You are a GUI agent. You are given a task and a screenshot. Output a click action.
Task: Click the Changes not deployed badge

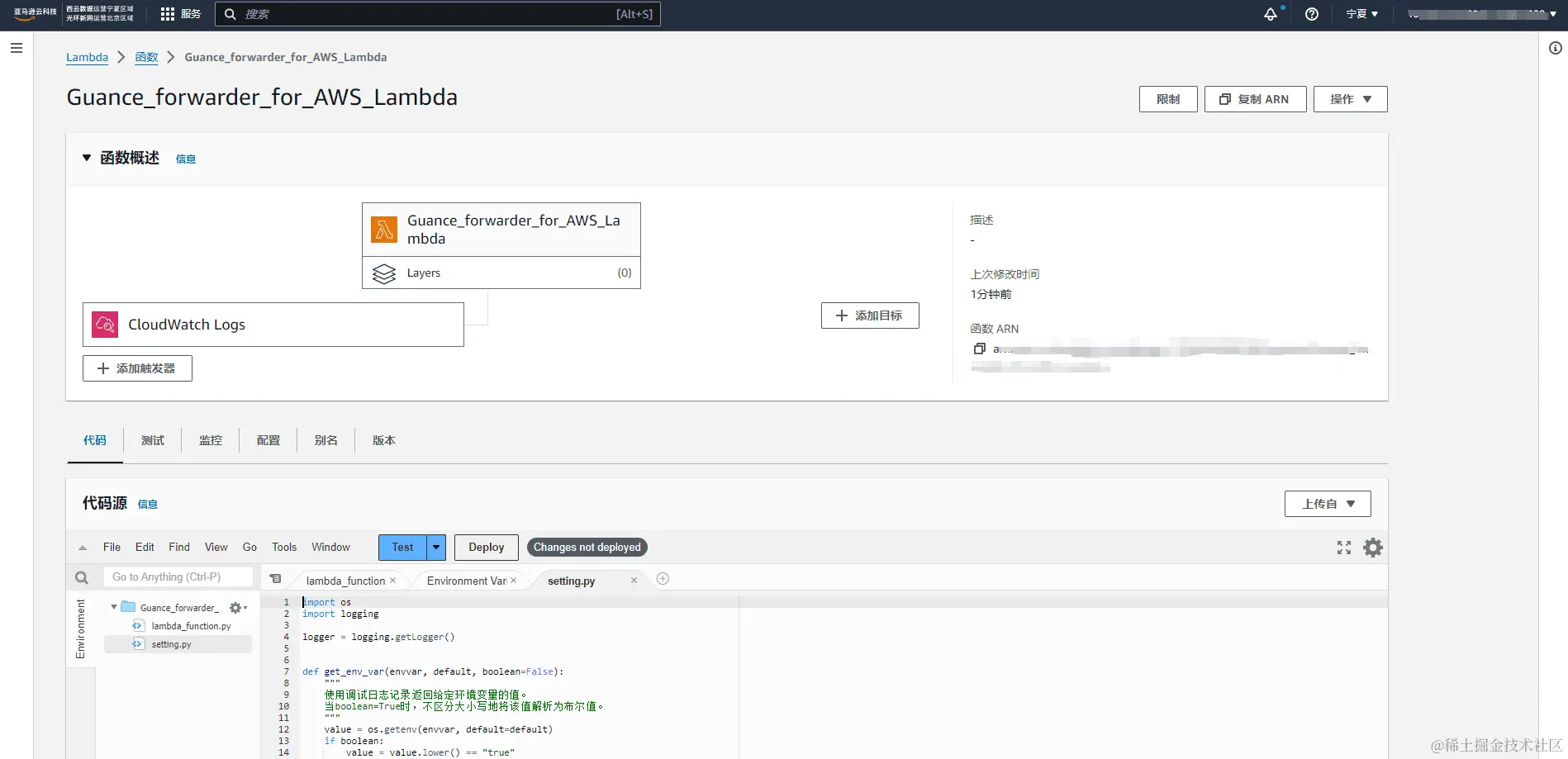pyautogui.click(x=587, y=548)
